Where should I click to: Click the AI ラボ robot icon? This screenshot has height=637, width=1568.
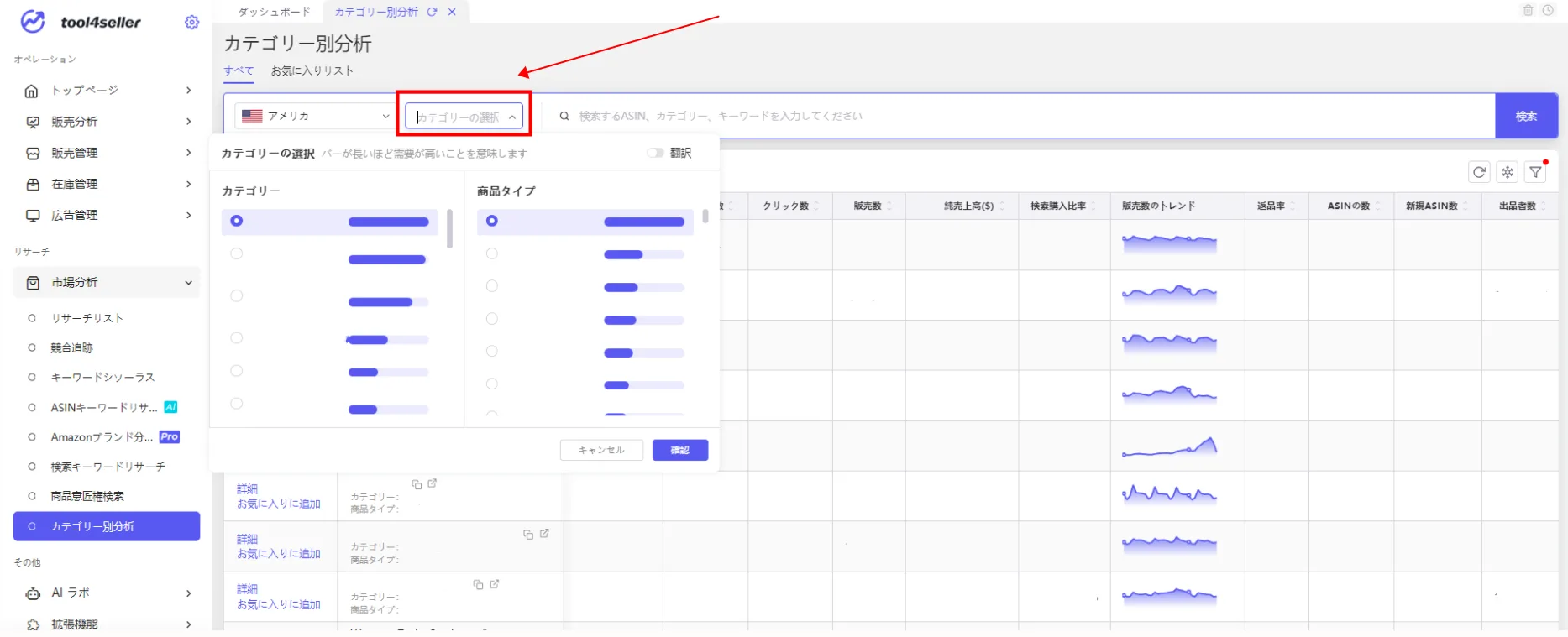tap(33, 593)
